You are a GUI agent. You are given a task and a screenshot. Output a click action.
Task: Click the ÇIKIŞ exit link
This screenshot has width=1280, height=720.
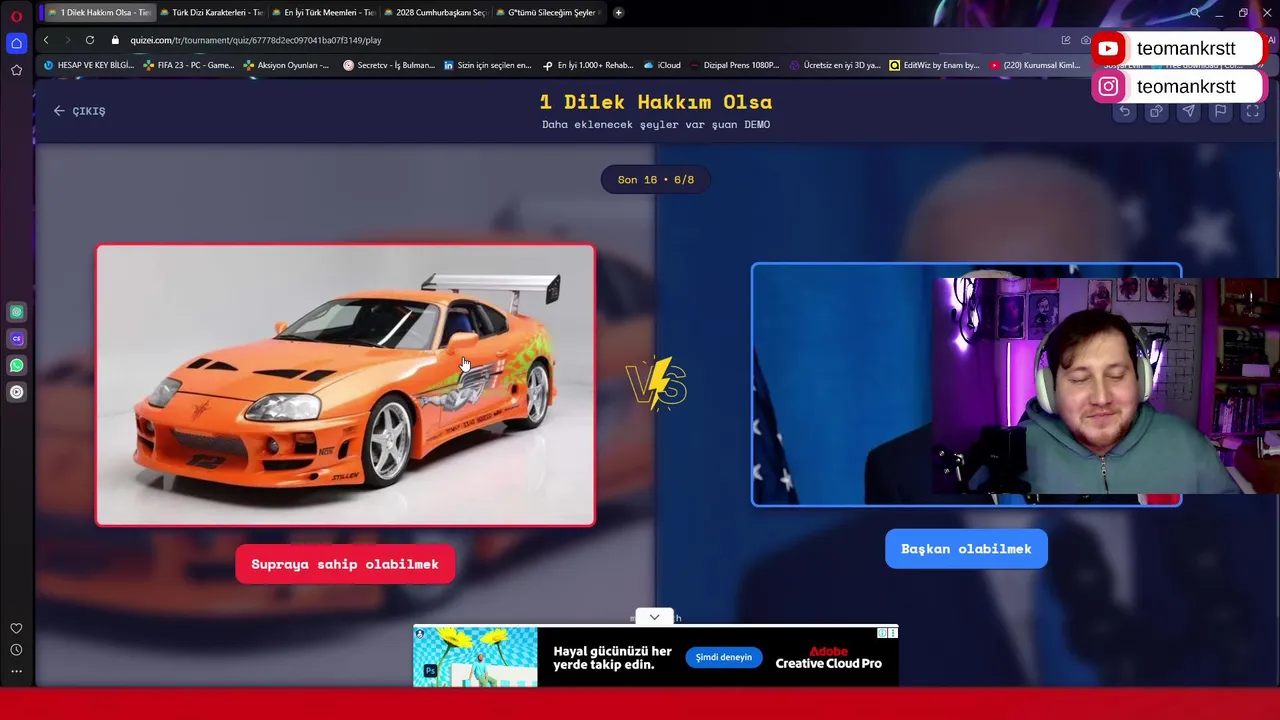(79, 111)
